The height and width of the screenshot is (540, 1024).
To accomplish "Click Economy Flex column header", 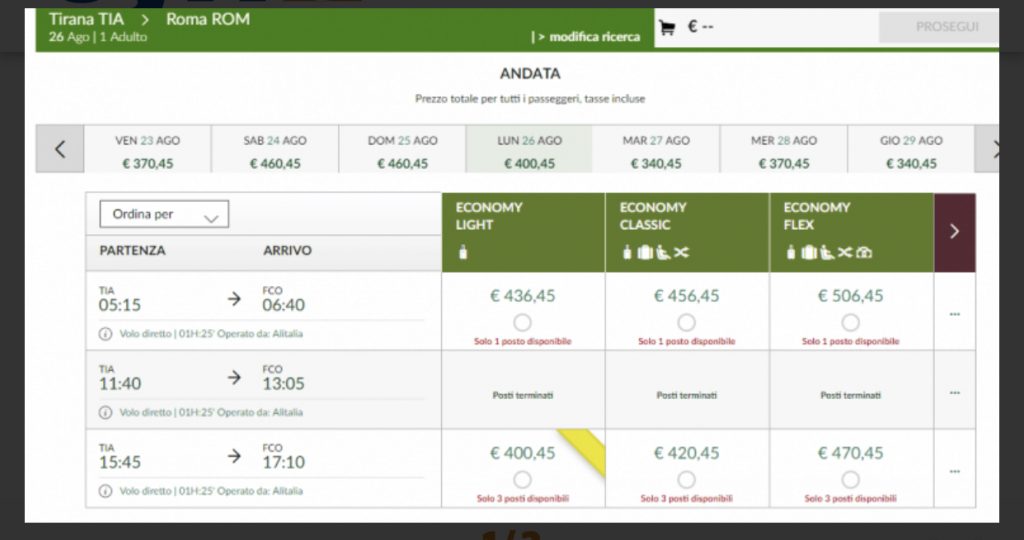I will click(x=852, y=232).
